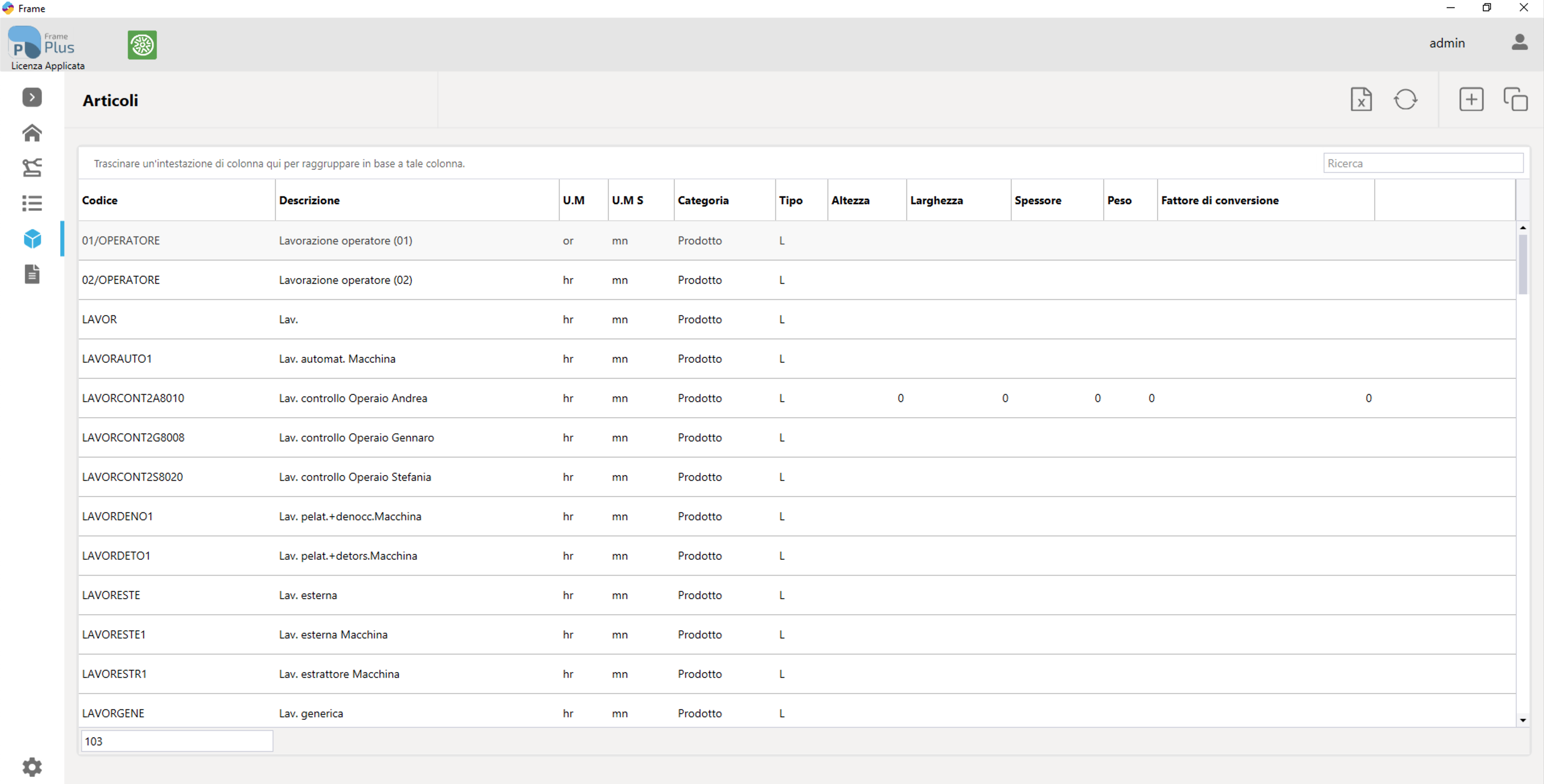Select the LAVOR code row
This screenshot has height=784, width=1544.
[797, 320]
